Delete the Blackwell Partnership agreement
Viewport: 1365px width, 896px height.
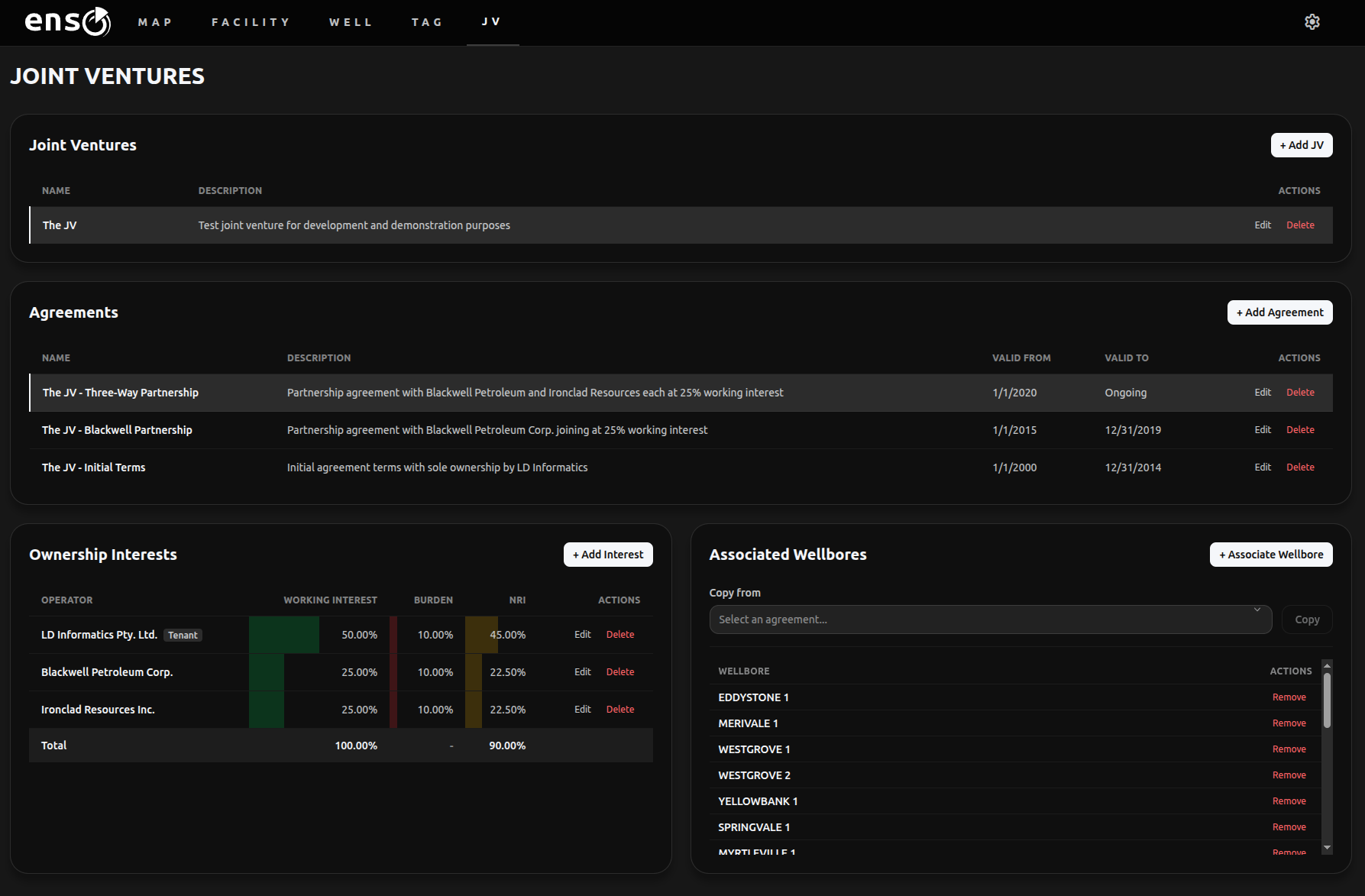(1300, 430)
